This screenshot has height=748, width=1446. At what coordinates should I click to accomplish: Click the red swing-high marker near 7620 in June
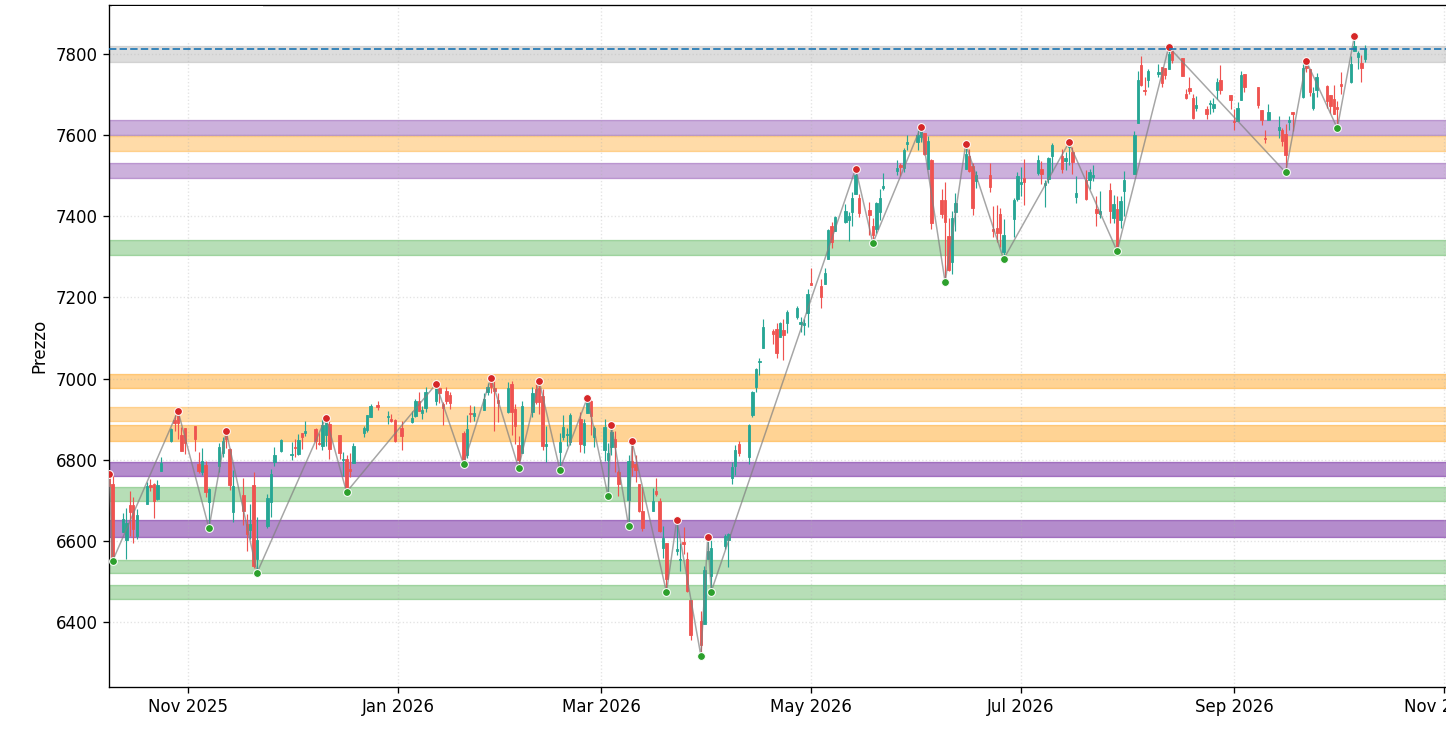coord(921,127)
